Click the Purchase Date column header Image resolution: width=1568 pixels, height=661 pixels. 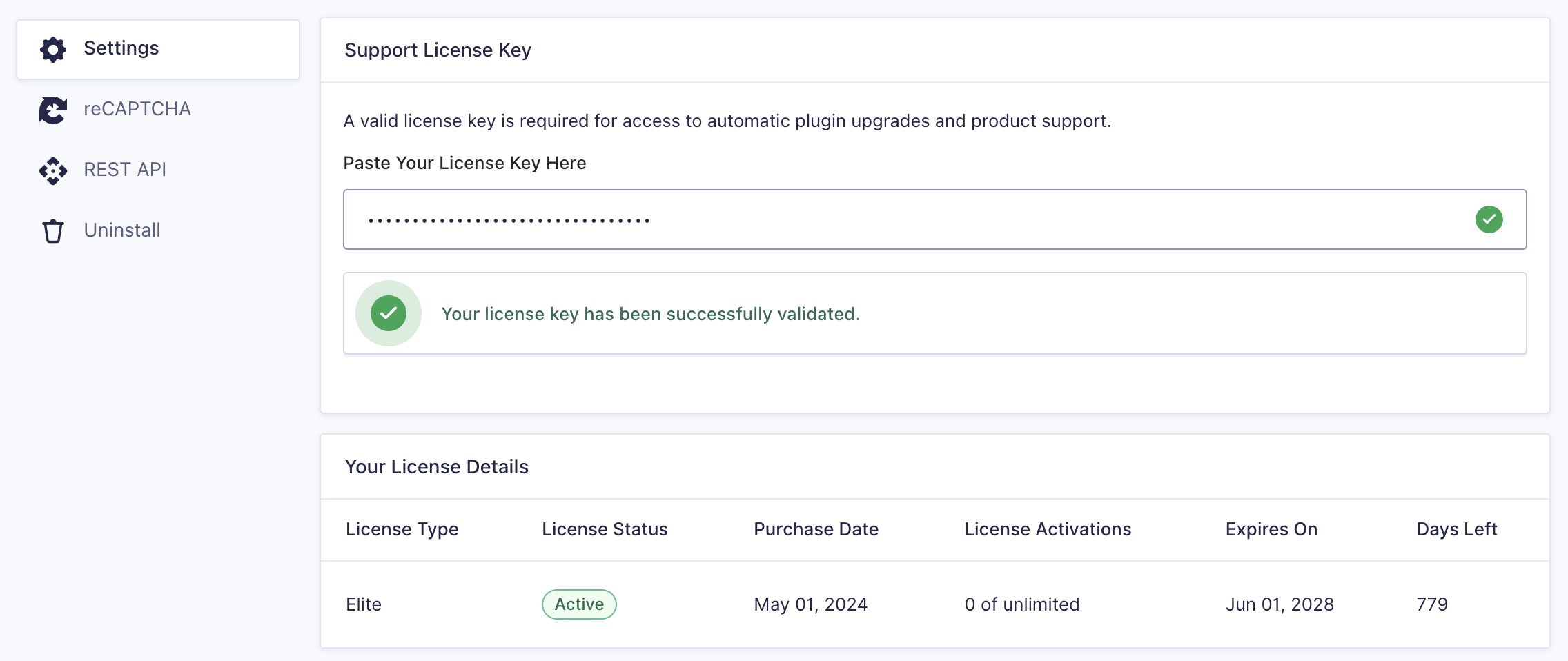tap(816, 529)
